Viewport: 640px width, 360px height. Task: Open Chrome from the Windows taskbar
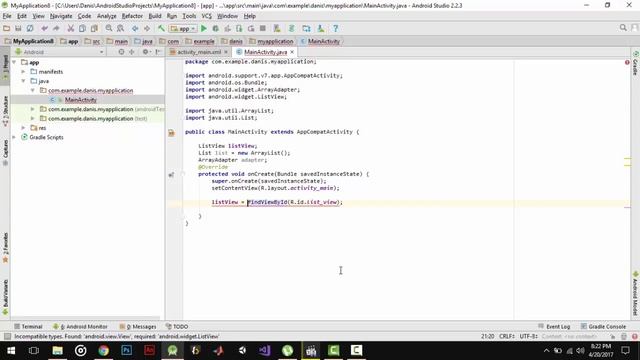pyautogui.click(x=103, y=350)
